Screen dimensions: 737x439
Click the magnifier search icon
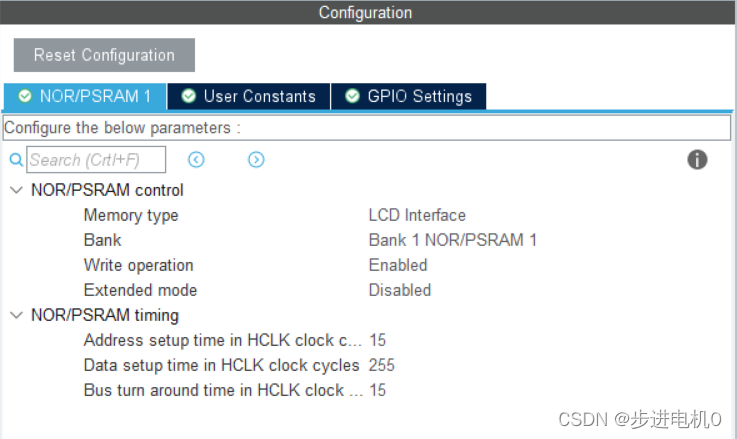click(16, 160)
